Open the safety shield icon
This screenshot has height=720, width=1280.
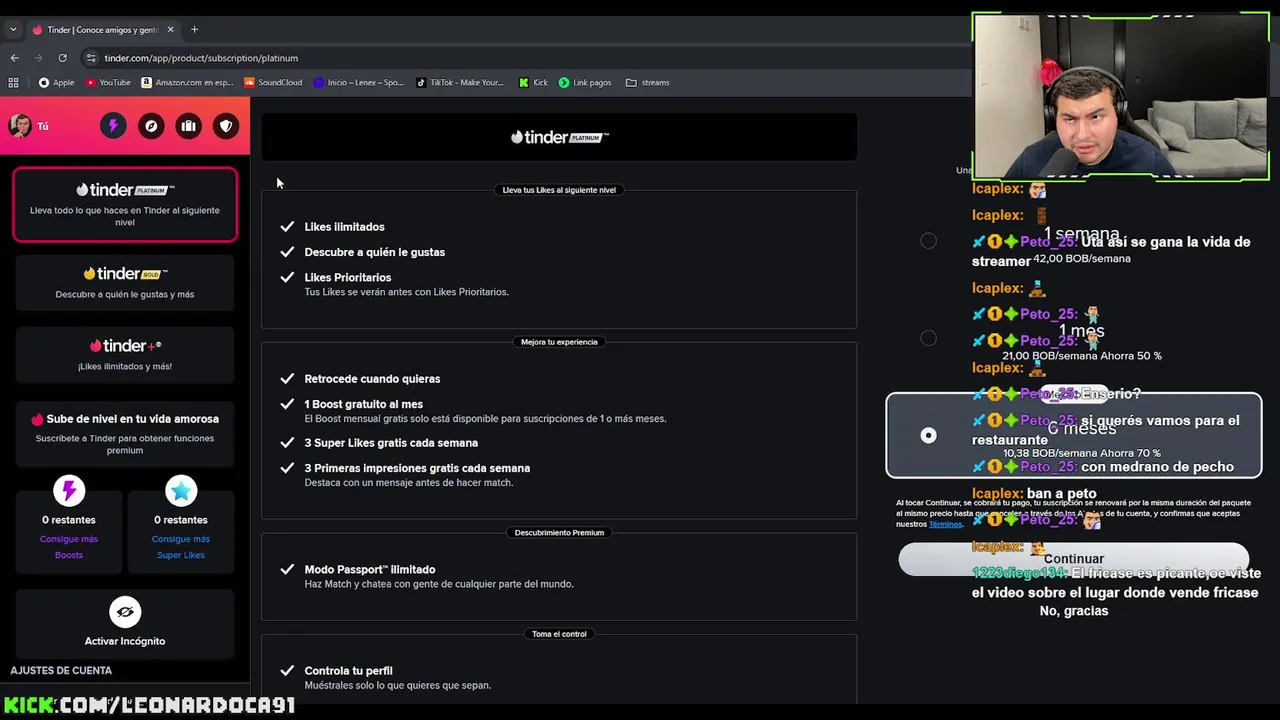tap(226, 126)
